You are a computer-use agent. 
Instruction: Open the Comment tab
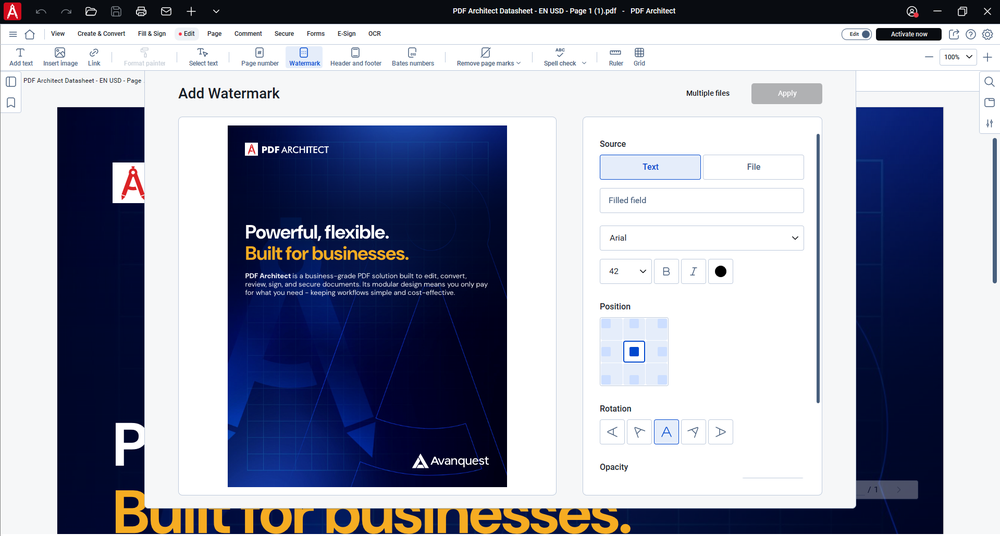point(248,34)
